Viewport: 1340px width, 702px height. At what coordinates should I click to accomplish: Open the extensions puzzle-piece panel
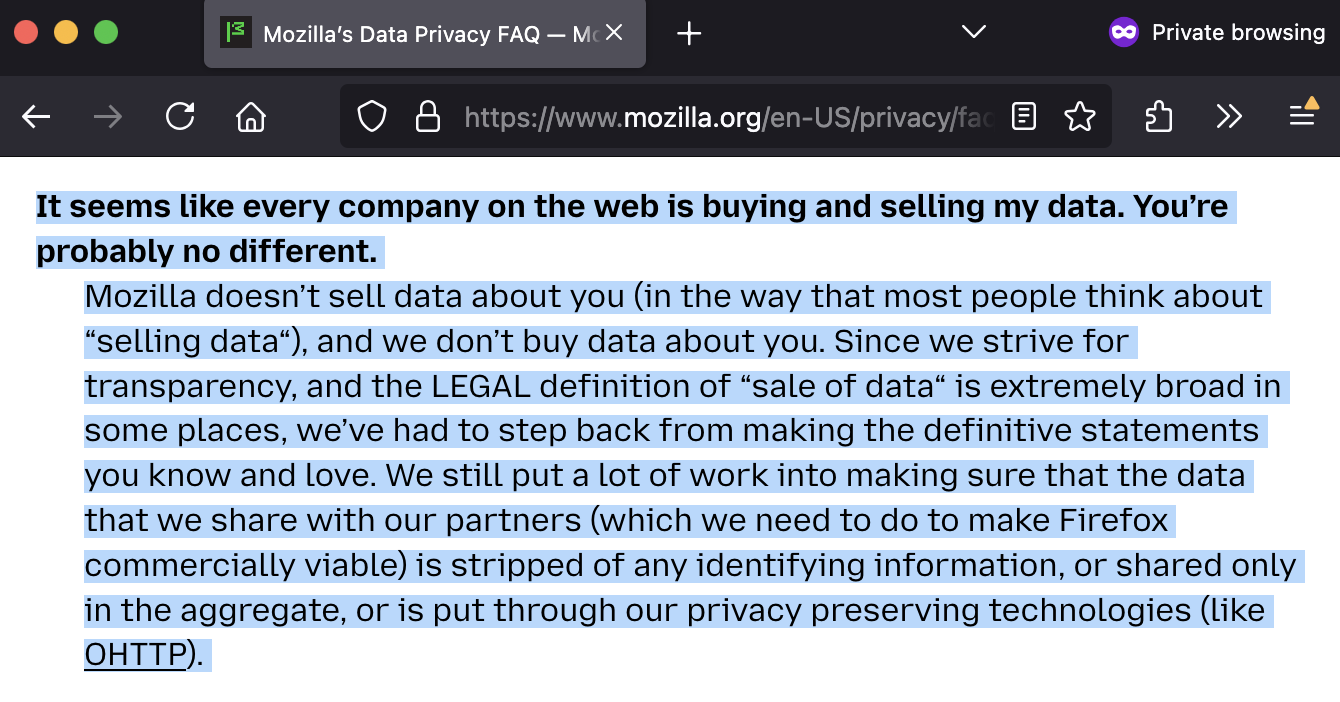[x=1158, y=117]
